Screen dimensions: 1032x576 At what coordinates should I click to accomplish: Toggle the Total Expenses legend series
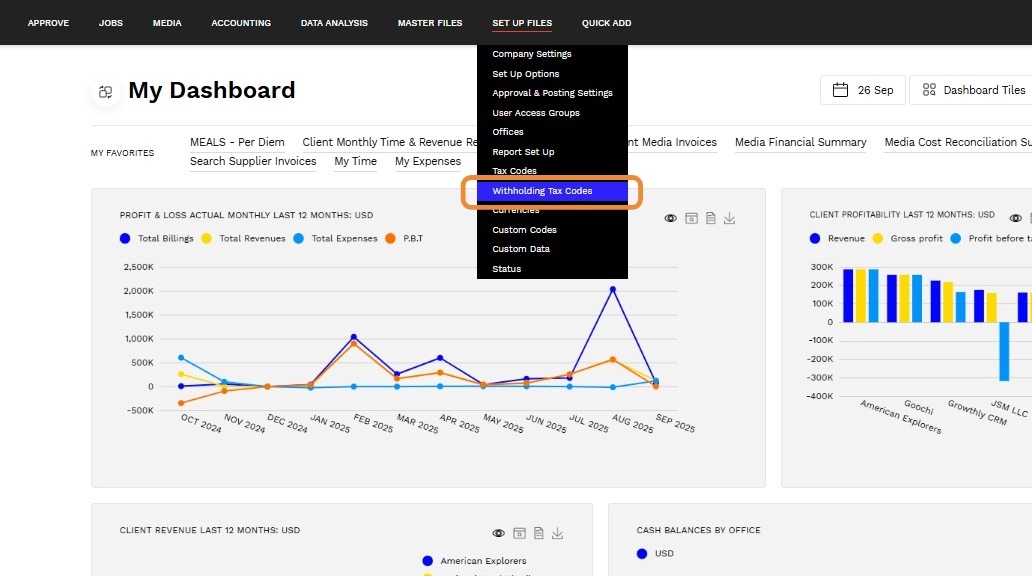[336, 238]
